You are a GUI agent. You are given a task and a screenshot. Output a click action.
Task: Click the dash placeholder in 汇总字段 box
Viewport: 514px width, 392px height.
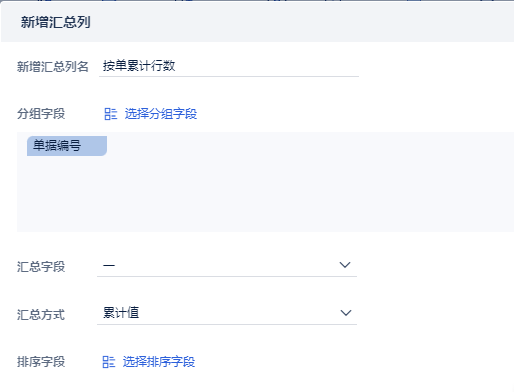click(109, 266)
